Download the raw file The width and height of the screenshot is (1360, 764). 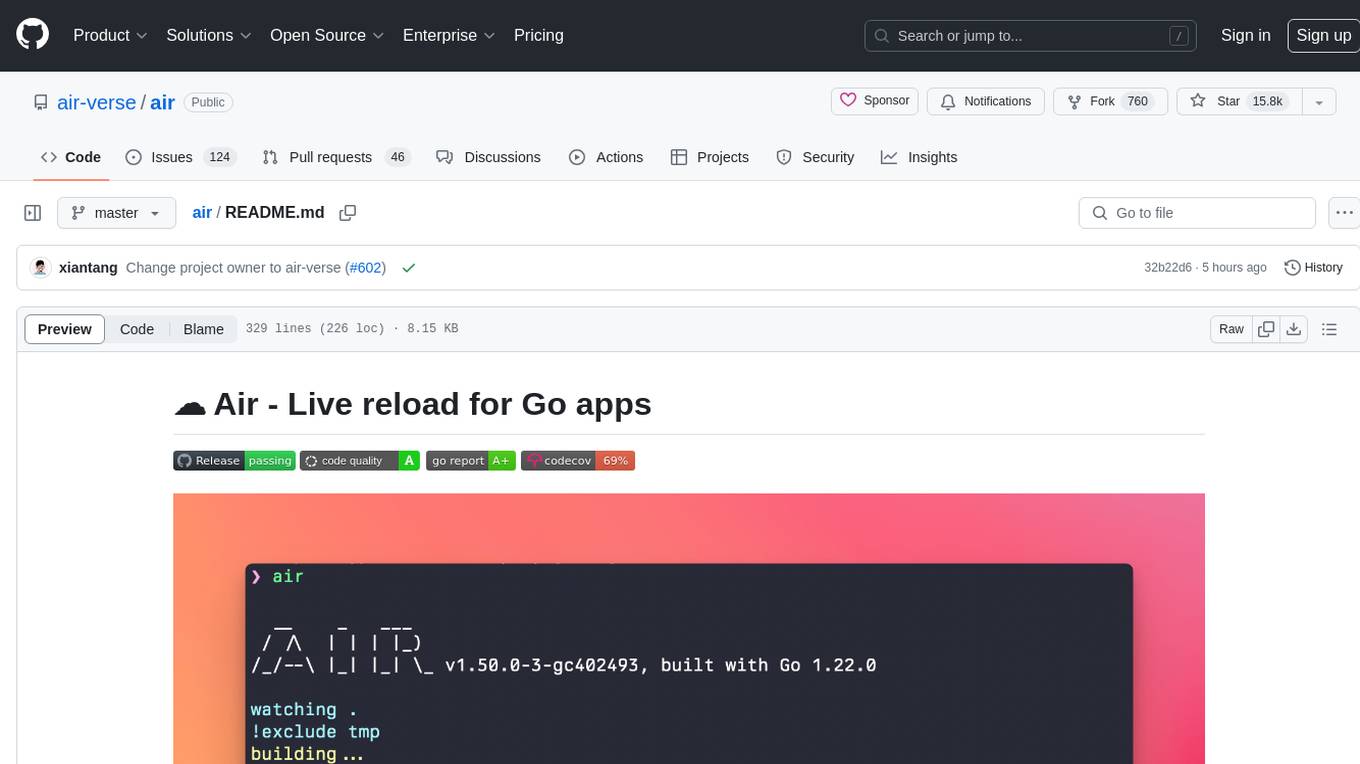1293,329
